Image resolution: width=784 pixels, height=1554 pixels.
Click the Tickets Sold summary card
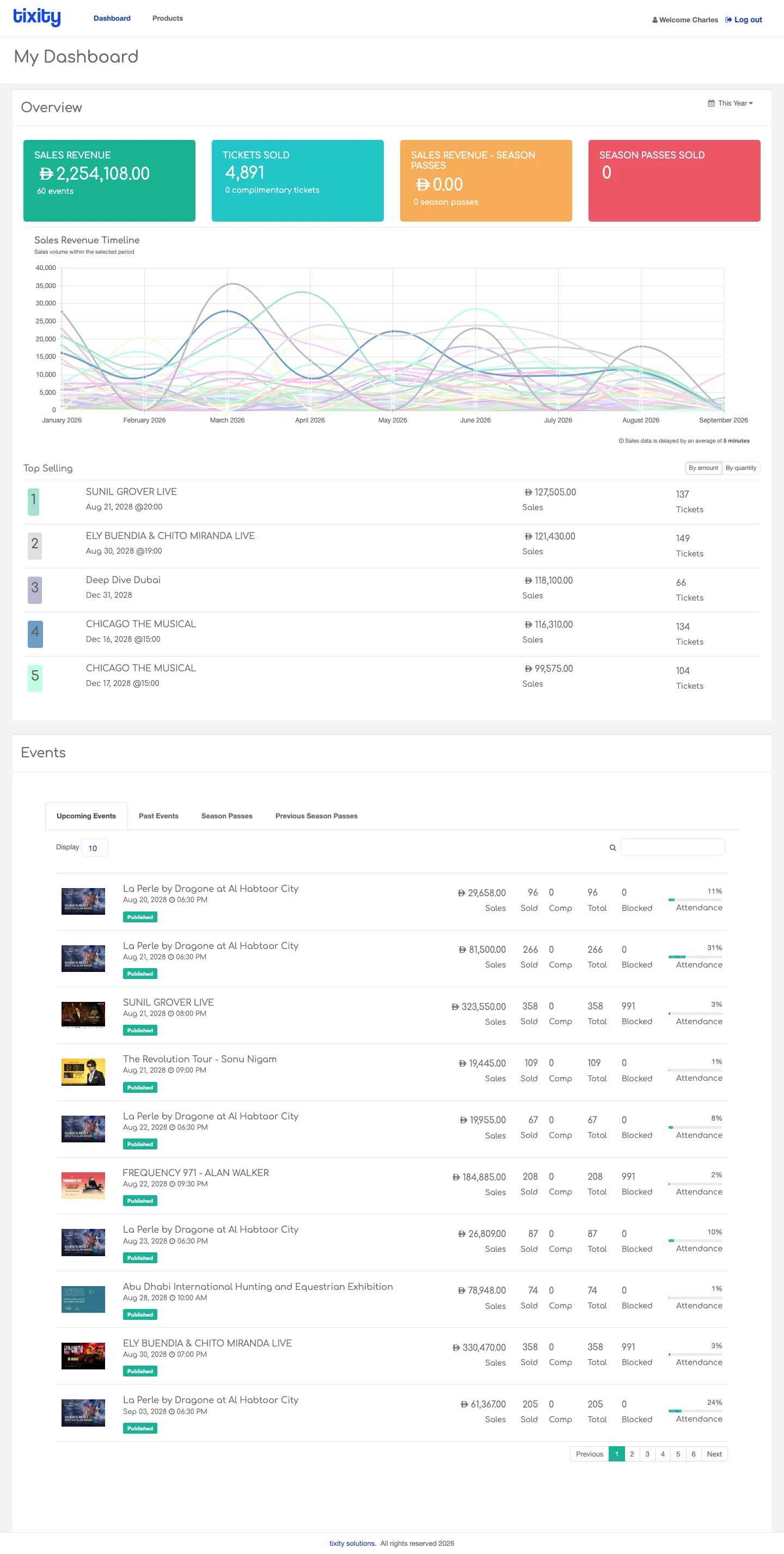(297, 180)
